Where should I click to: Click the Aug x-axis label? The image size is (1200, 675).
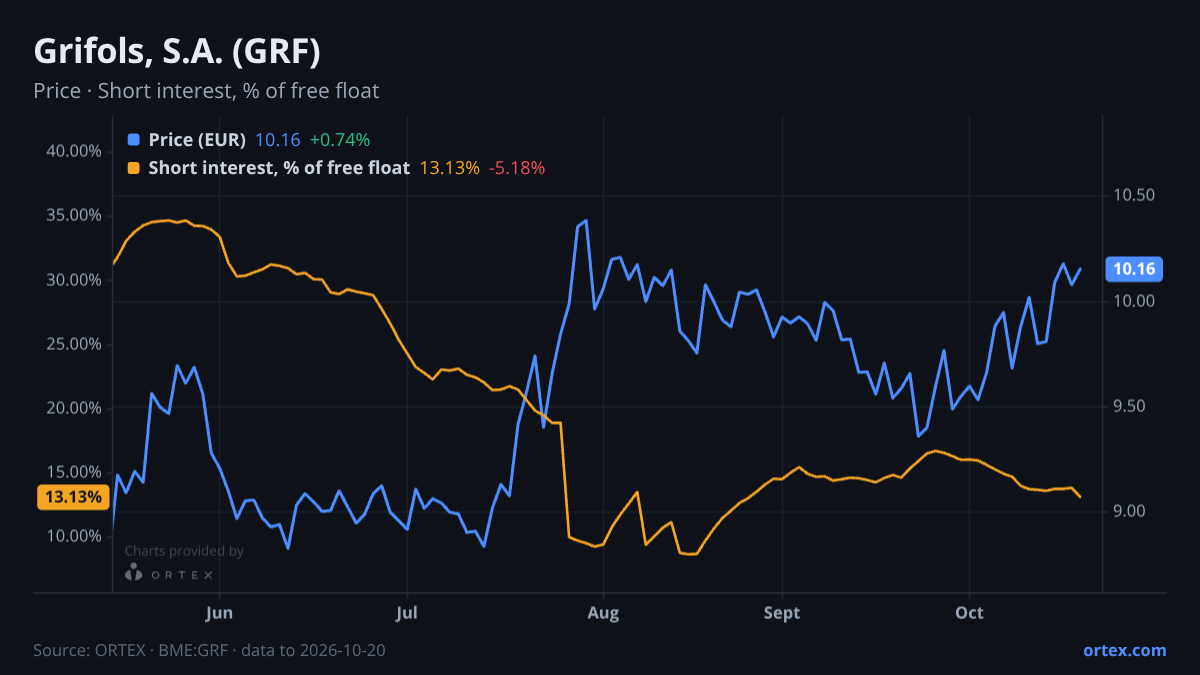(x=601, y=613)
